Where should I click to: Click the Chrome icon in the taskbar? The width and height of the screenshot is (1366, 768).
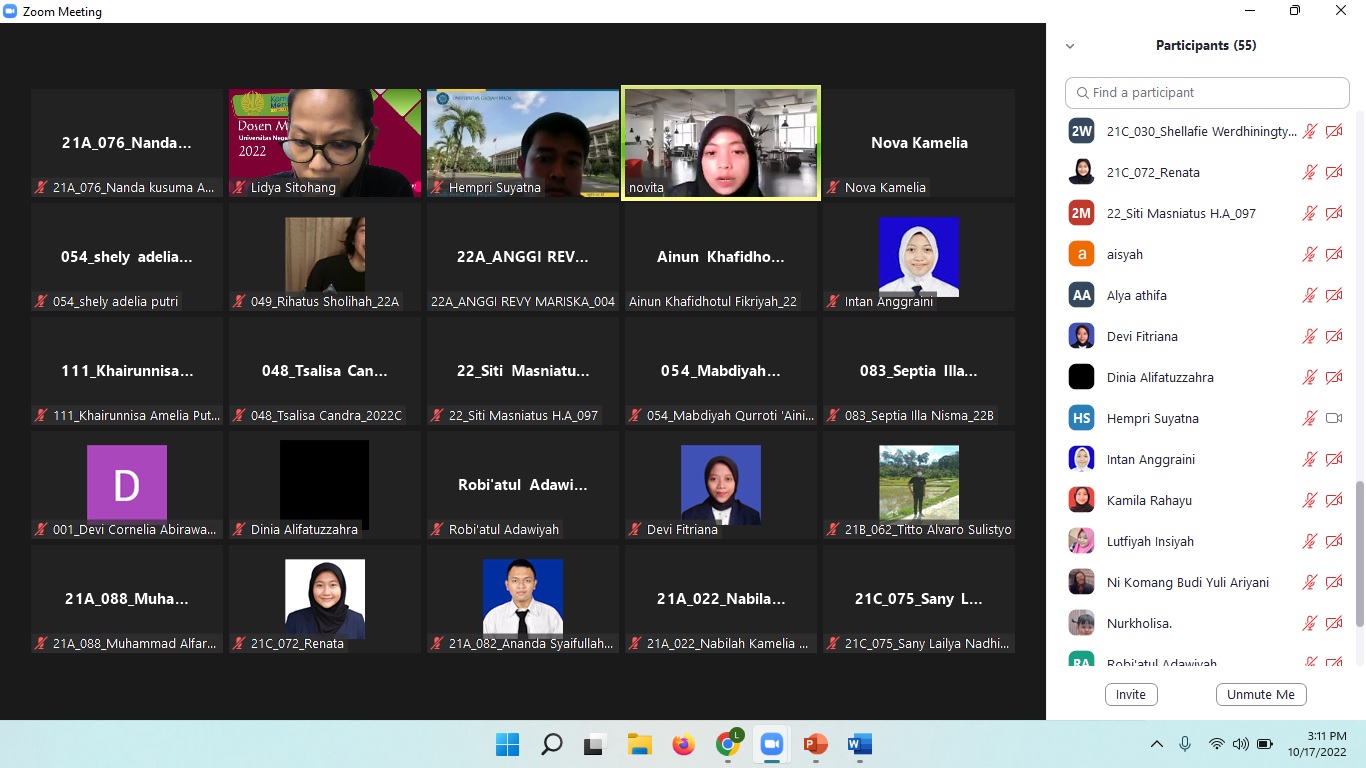(728, 744)
